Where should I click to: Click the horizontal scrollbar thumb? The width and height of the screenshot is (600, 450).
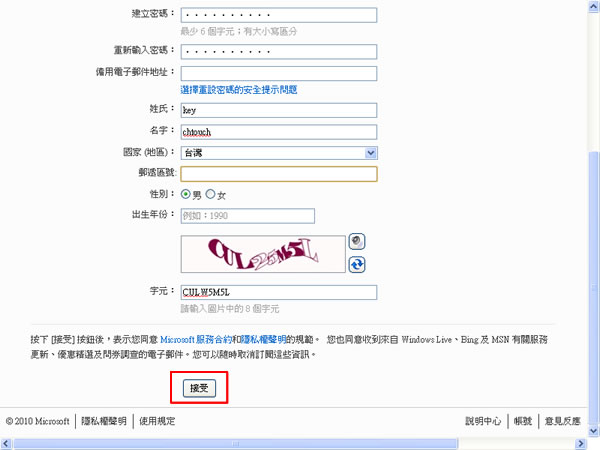coord(235,444)
